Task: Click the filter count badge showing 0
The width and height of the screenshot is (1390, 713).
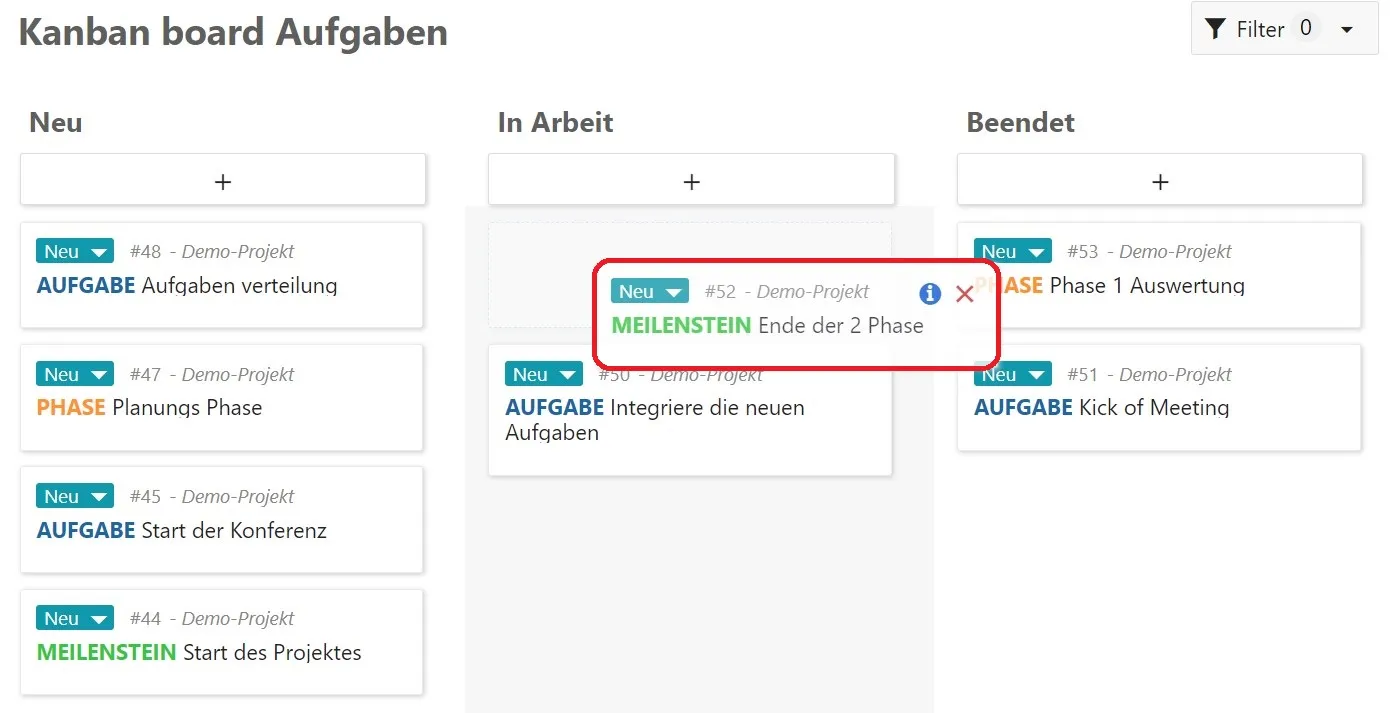Action: (x=1306, y=28)
